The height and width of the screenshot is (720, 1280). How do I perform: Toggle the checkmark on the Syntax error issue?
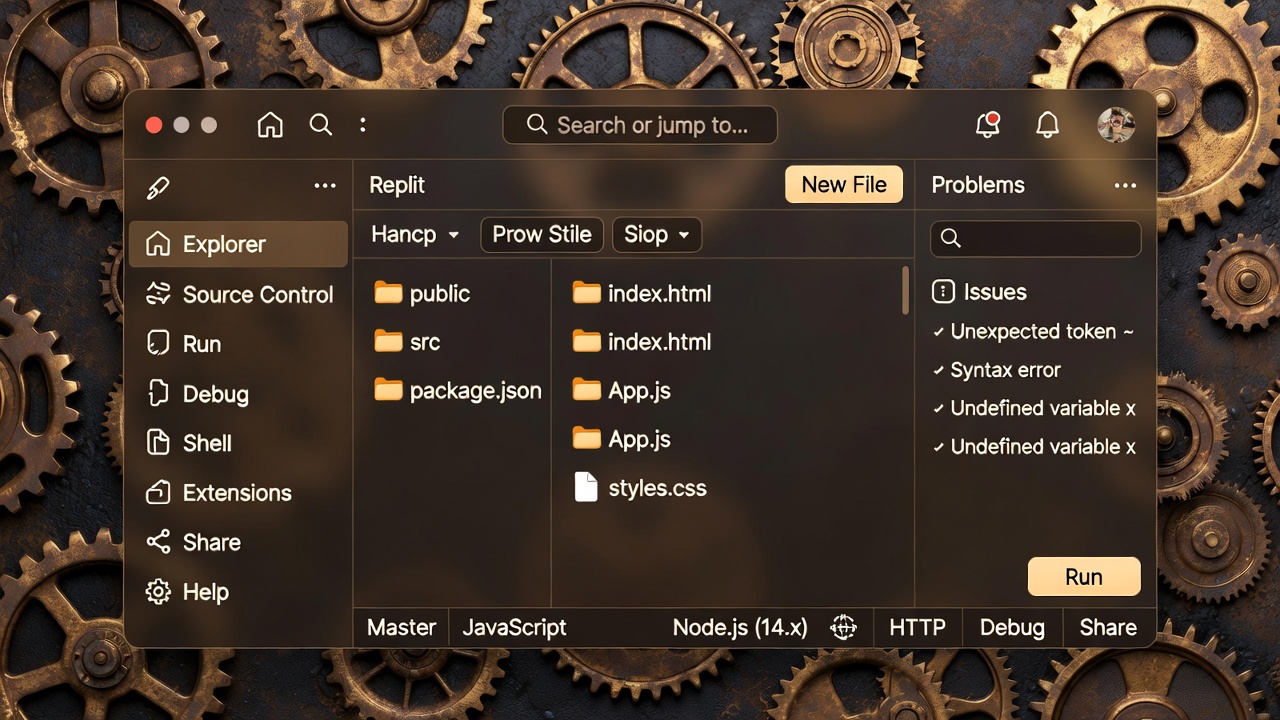pyautogui.click(x=941, y=369)
